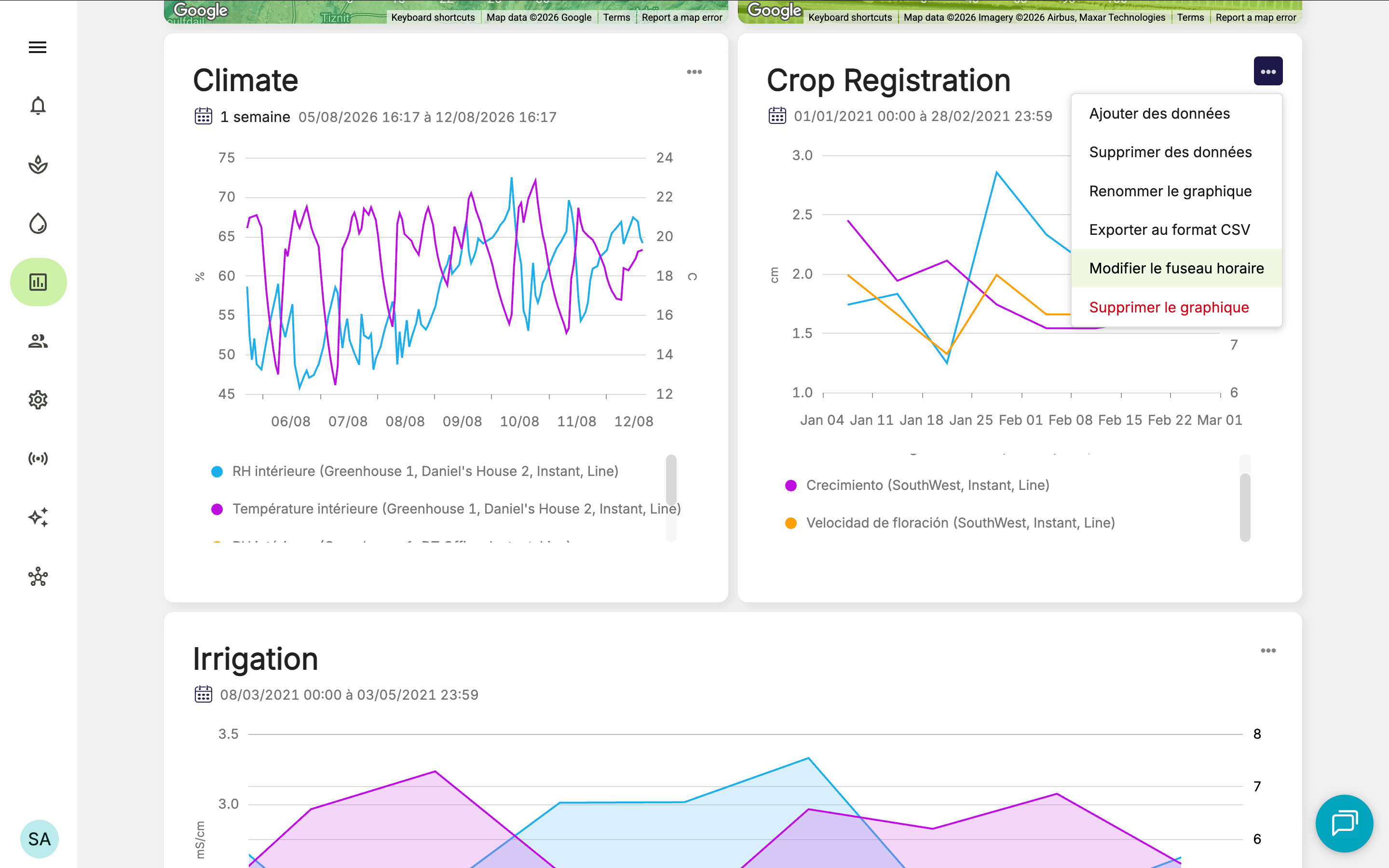
Task: Click the Climate legend scrollbar
Action: pos(671,480)
